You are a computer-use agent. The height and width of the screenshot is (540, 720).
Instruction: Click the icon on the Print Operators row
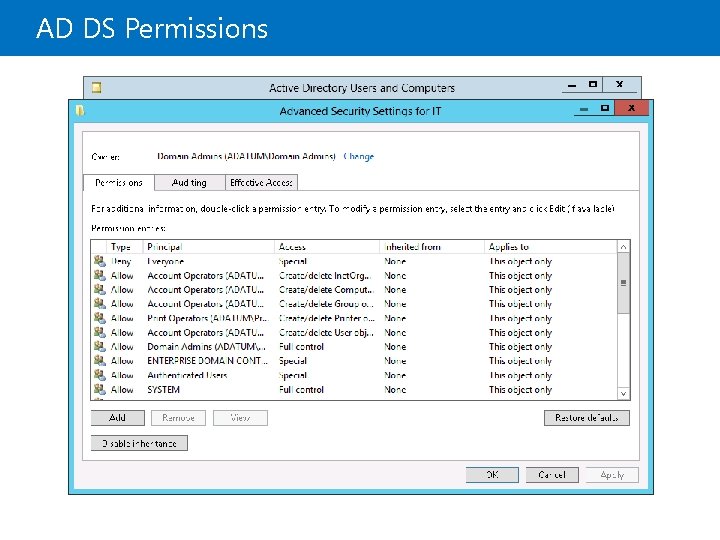[100, 318]
